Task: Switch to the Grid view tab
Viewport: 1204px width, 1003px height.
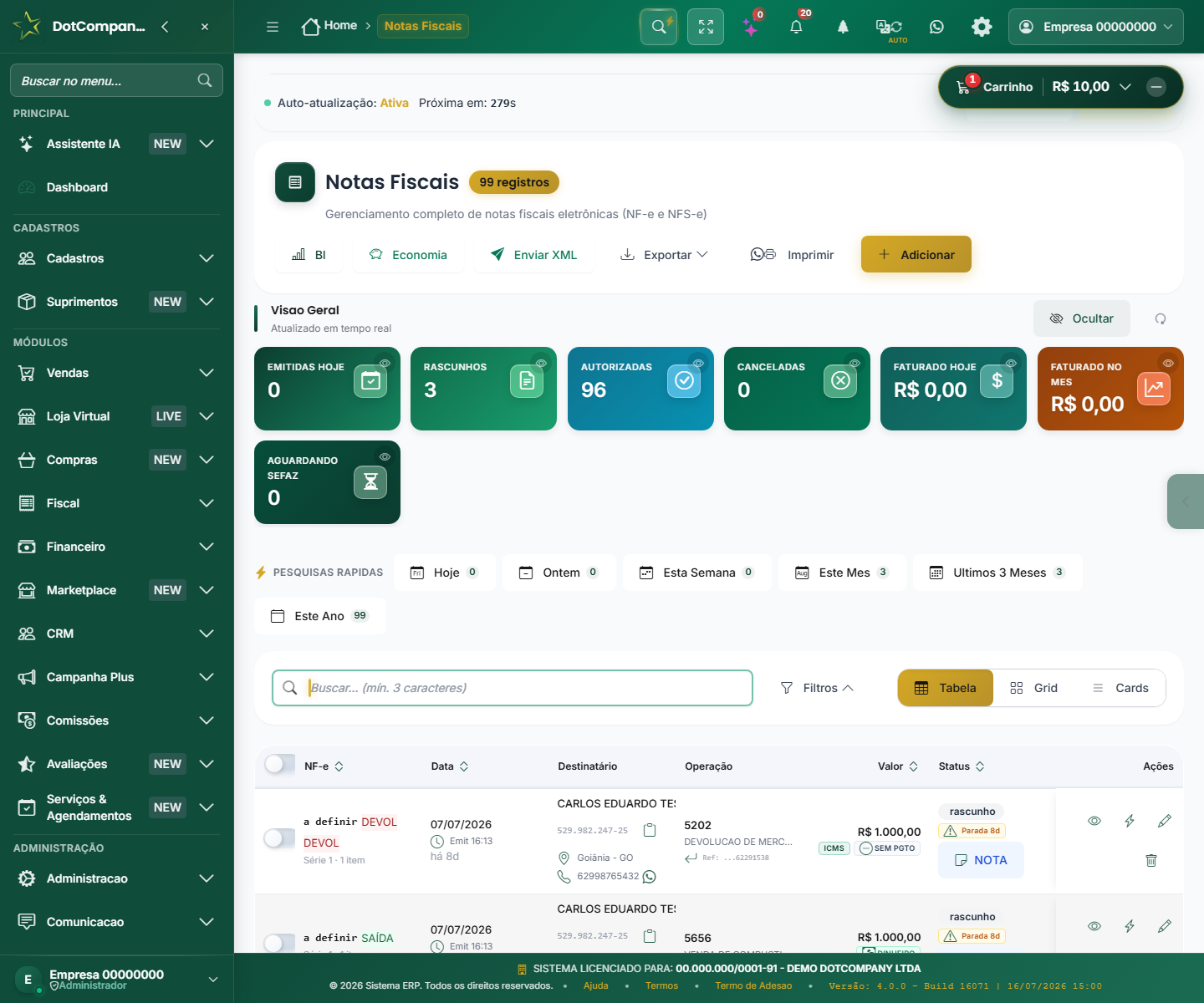Action: coord(1034,688)
